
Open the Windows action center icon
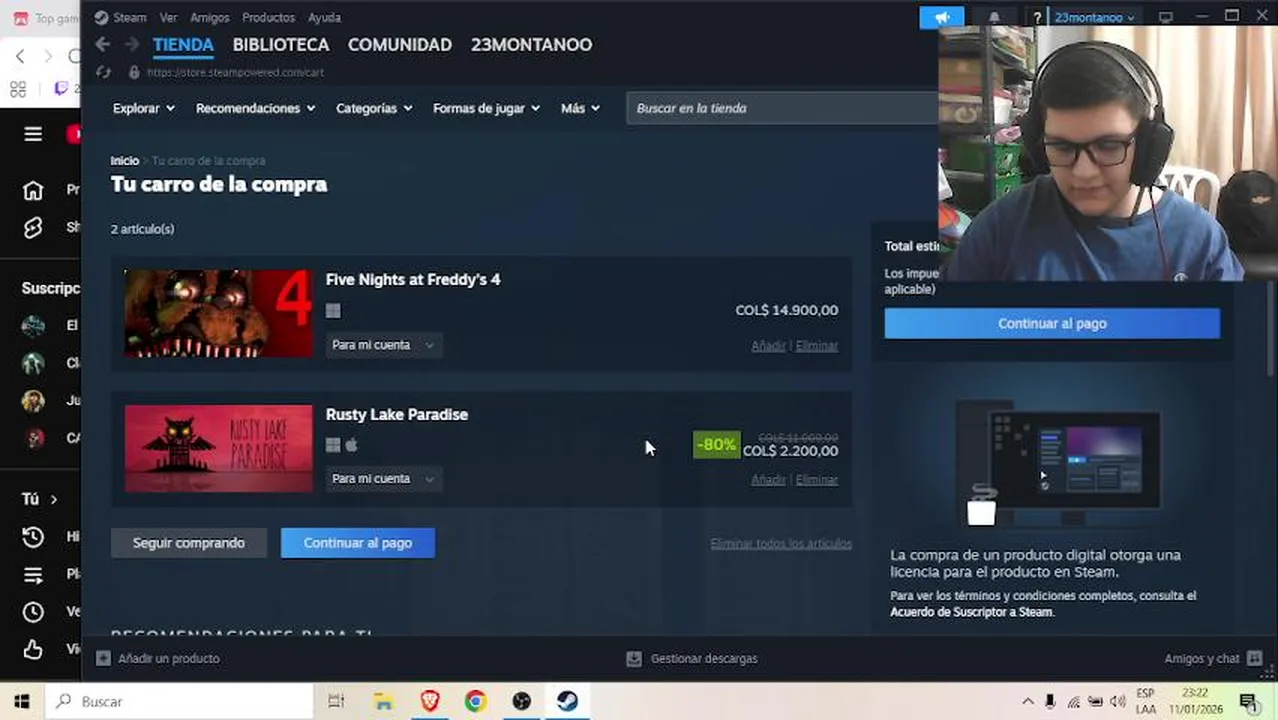coord(1247,701)
